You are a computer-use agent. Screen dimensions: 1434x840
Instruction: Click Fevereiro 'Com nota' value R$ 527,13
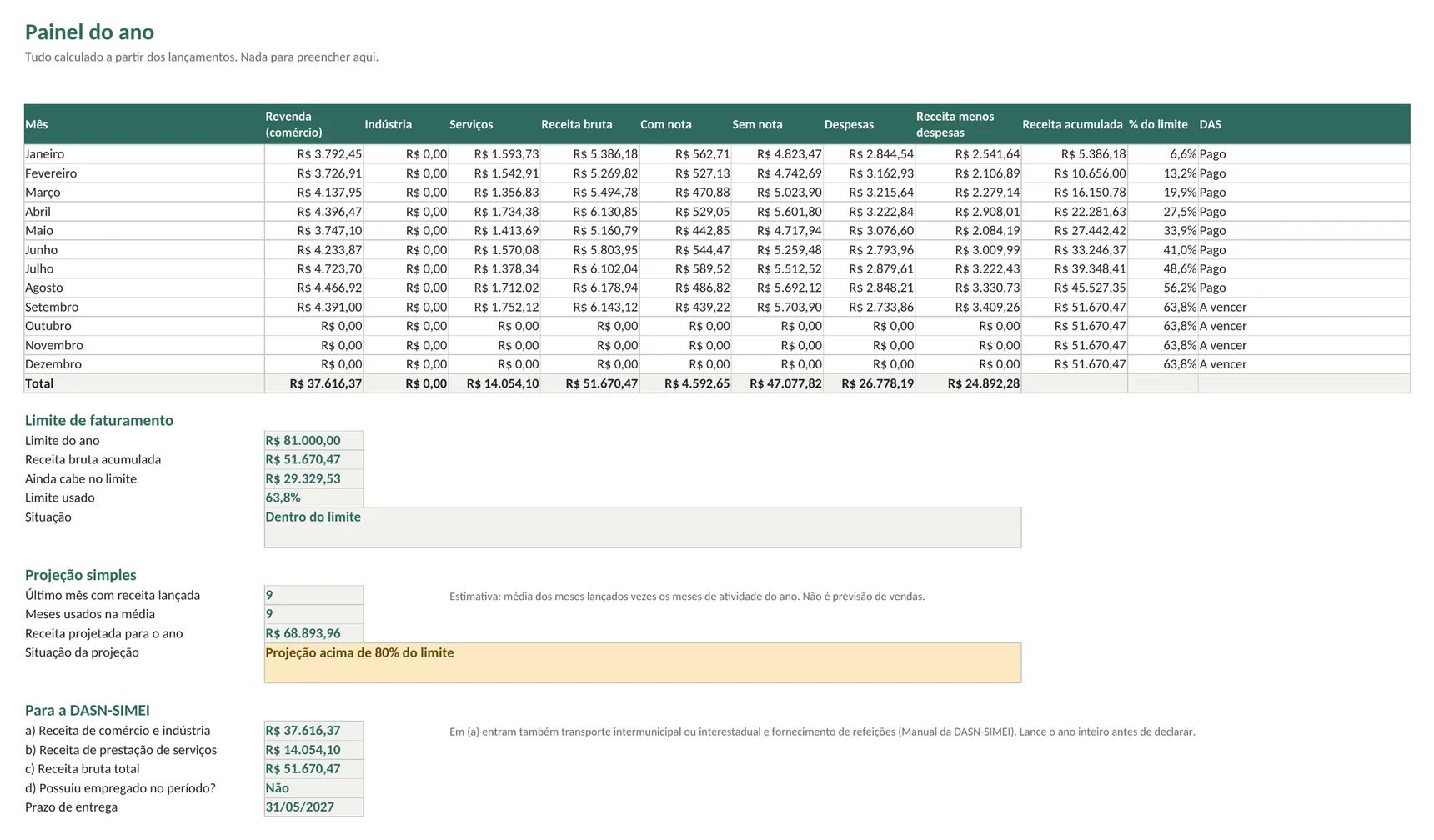click(x=685, y=173)
